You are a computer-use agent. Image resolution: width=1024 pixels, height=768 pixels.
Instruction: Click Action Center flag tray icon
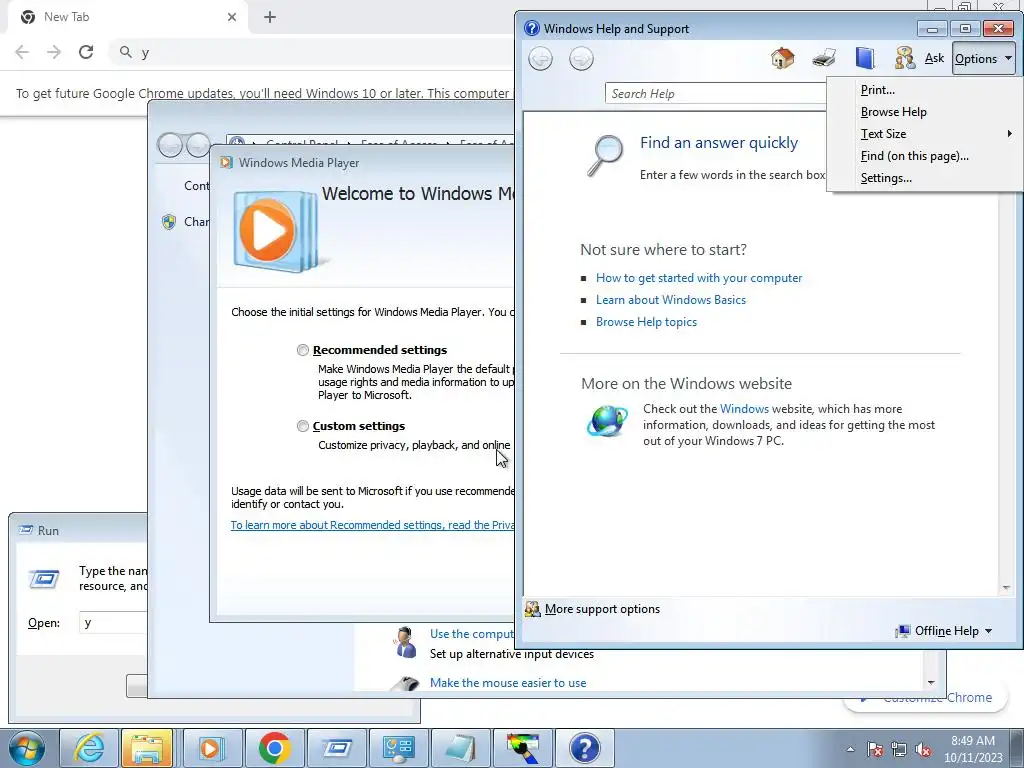tap(874, 750)
